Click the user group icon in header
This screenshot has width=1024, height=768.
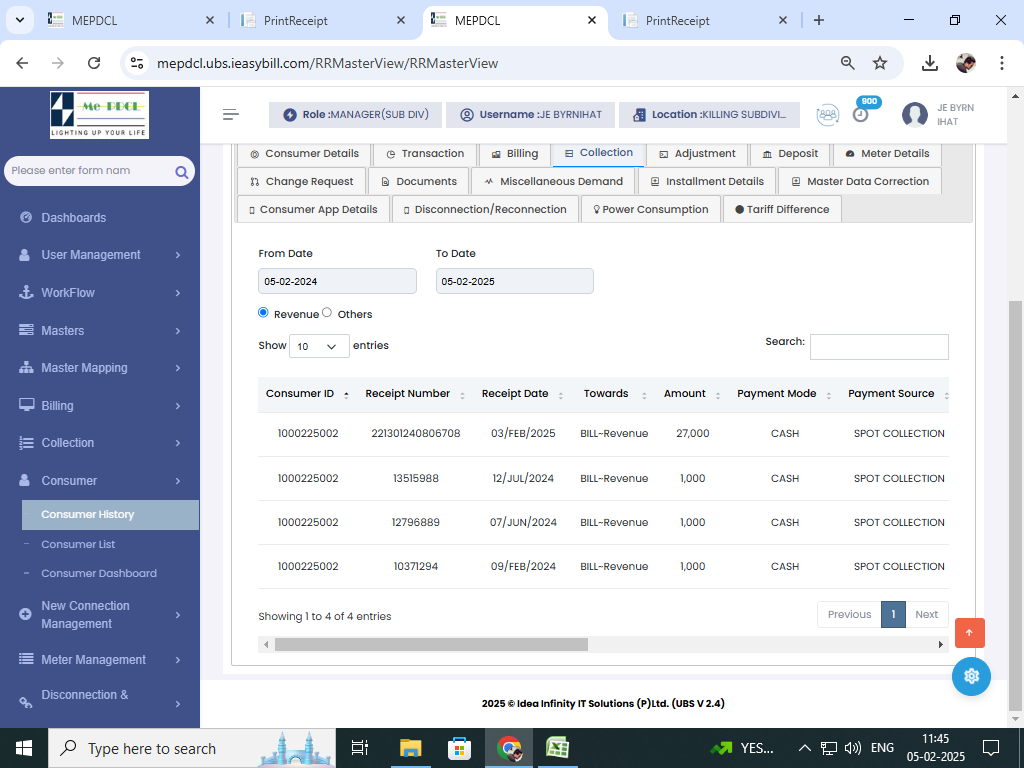tap(827, 114)
